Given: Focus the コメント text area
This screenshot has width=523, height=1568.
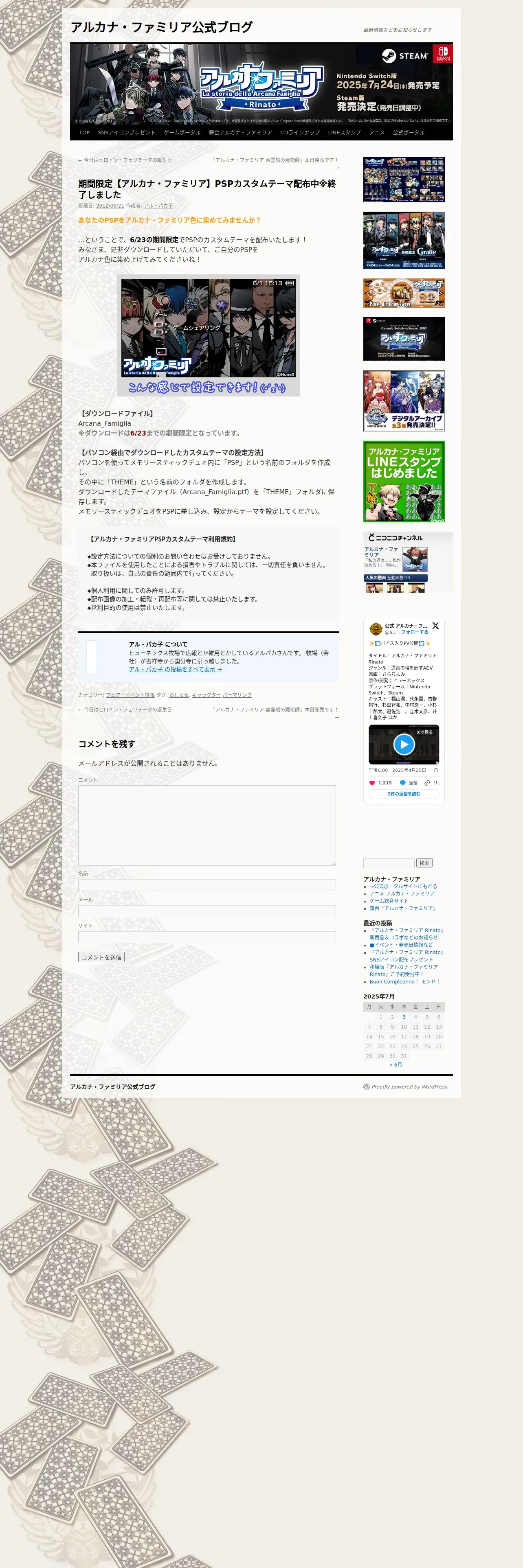Looking at the screenshot, I should tap(207, 826).
